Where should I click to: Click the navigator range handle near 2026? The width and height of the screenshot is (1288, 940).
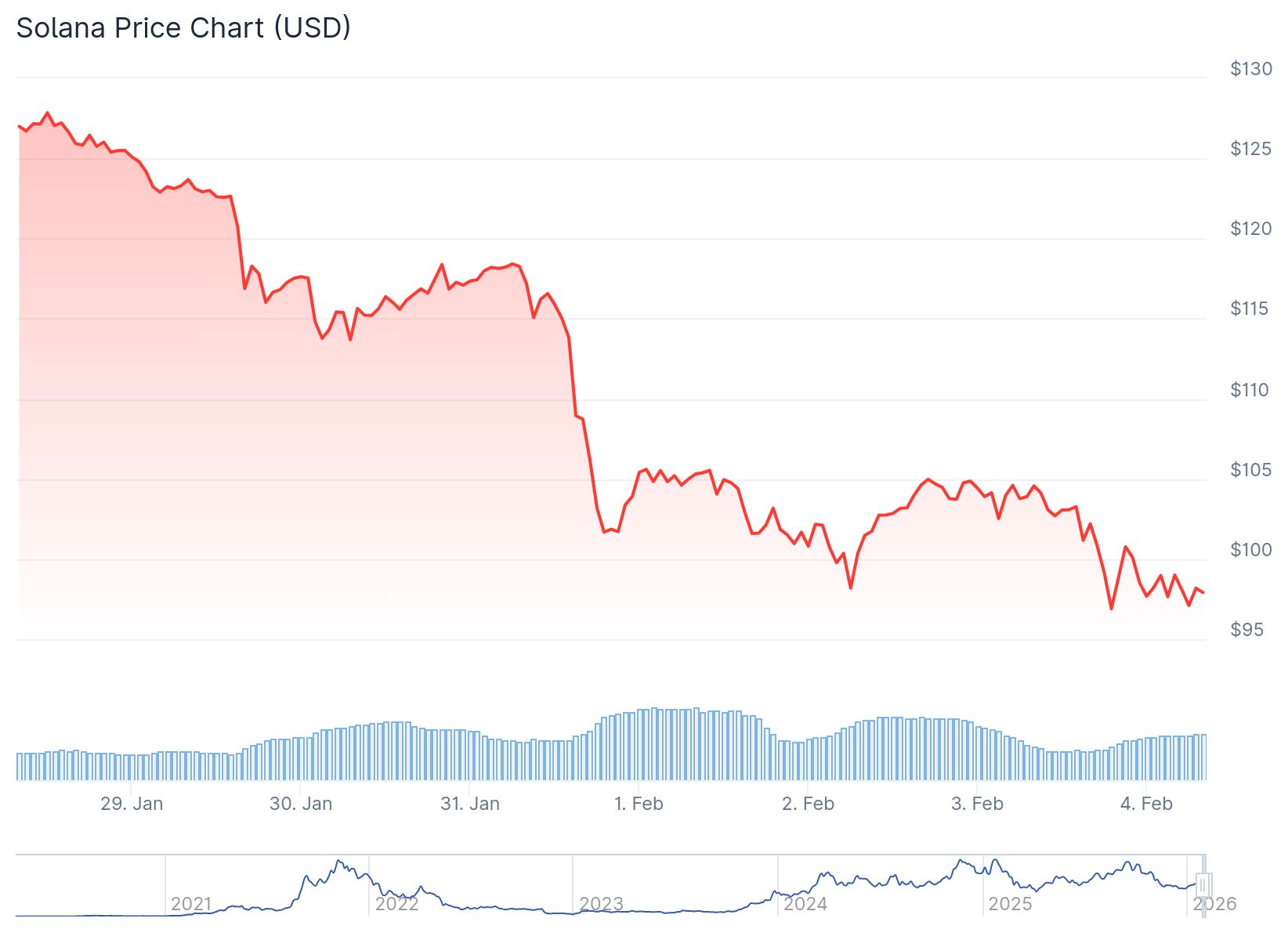(1204, 885)
